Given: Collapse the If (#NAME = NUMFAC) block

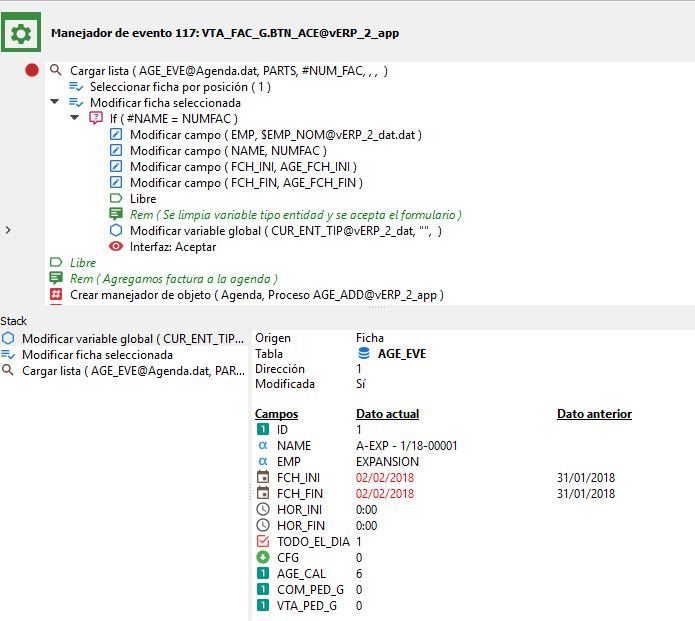Looking at the screenshot, I should pyautogui.click(x=75, y=118).
